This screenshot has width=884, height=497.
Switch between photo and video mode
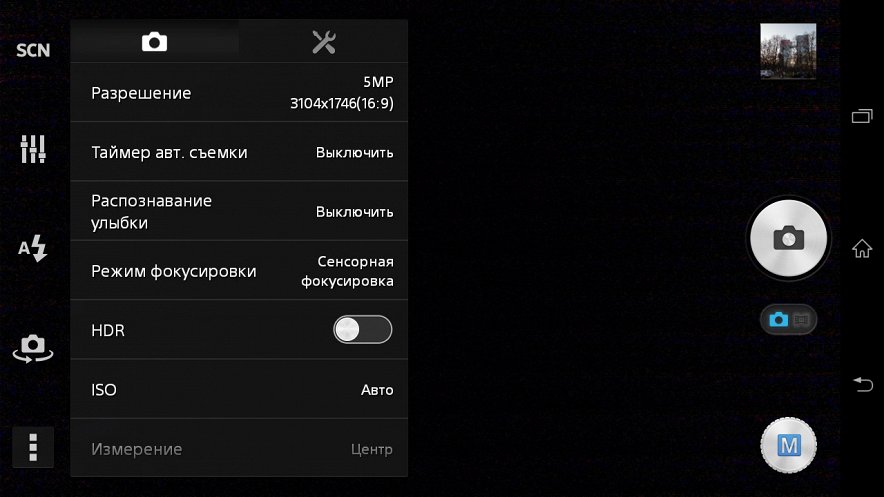click(x=788, y=320)
